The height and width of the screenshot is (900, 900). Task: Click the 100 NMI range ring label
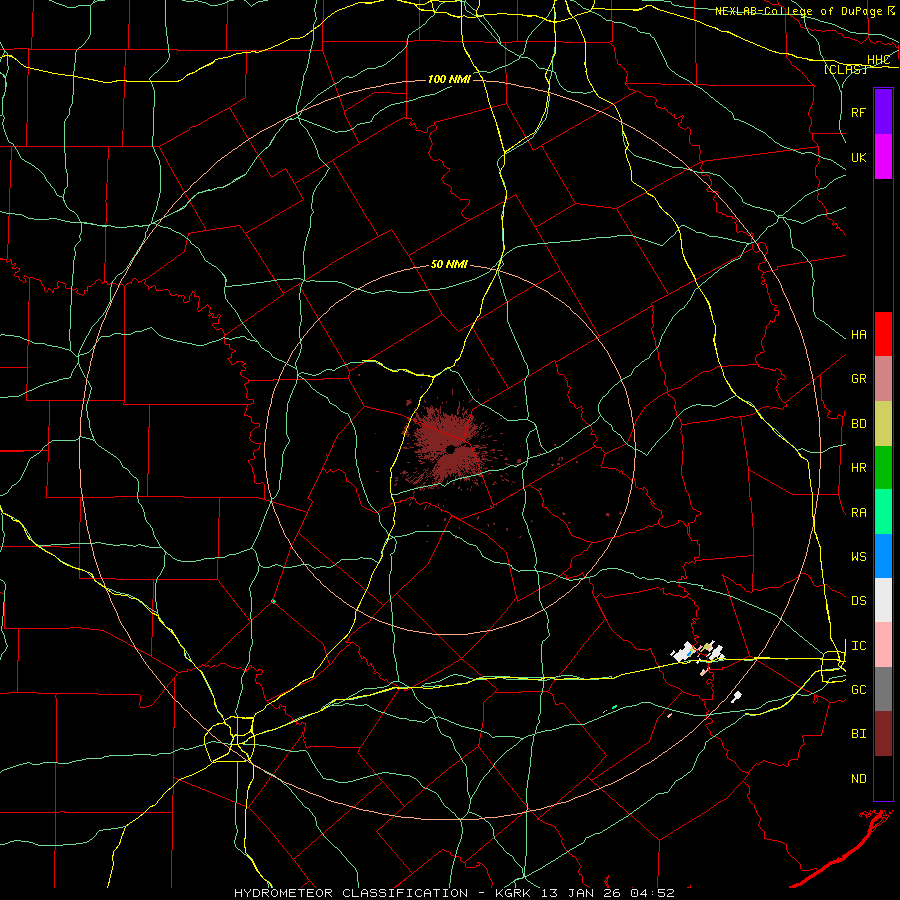coord(449,79)
